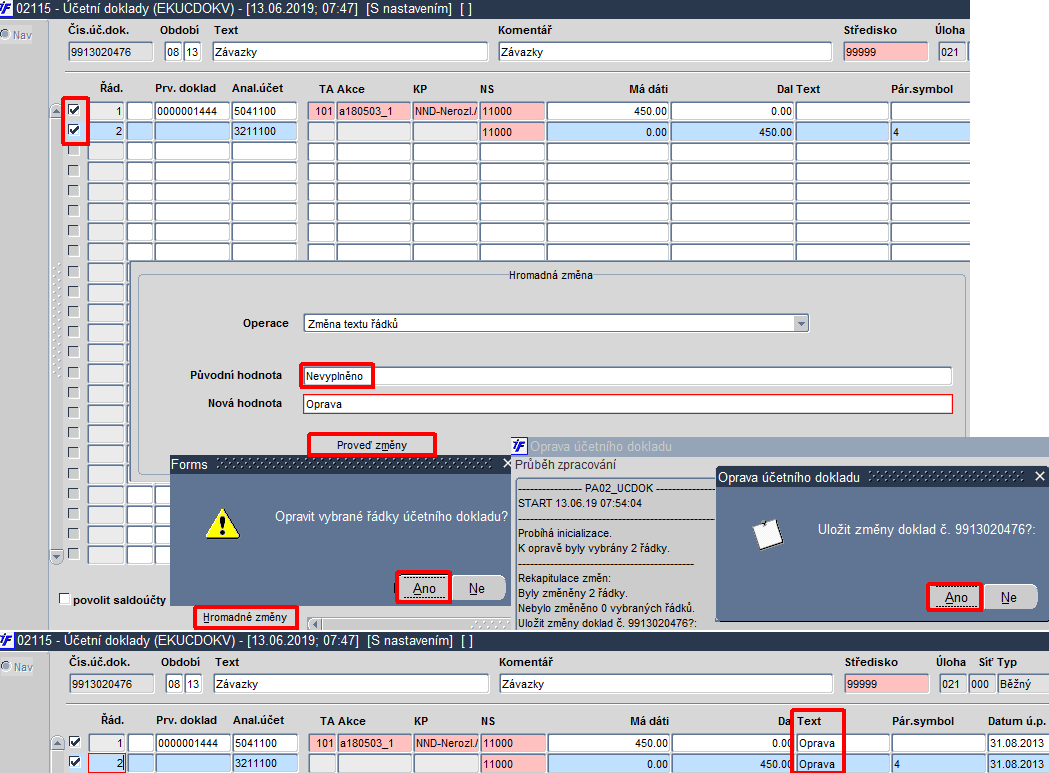
Task: Click the sticky note icon in save dialog
Action: [767, 534]
